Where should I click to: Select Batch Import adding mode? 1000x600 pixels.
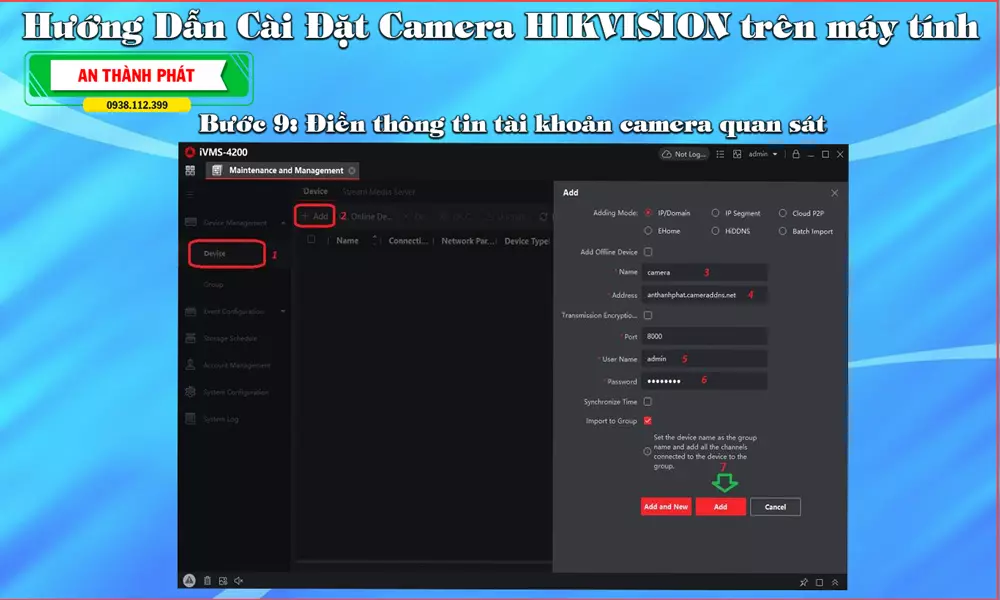[783, 231]
